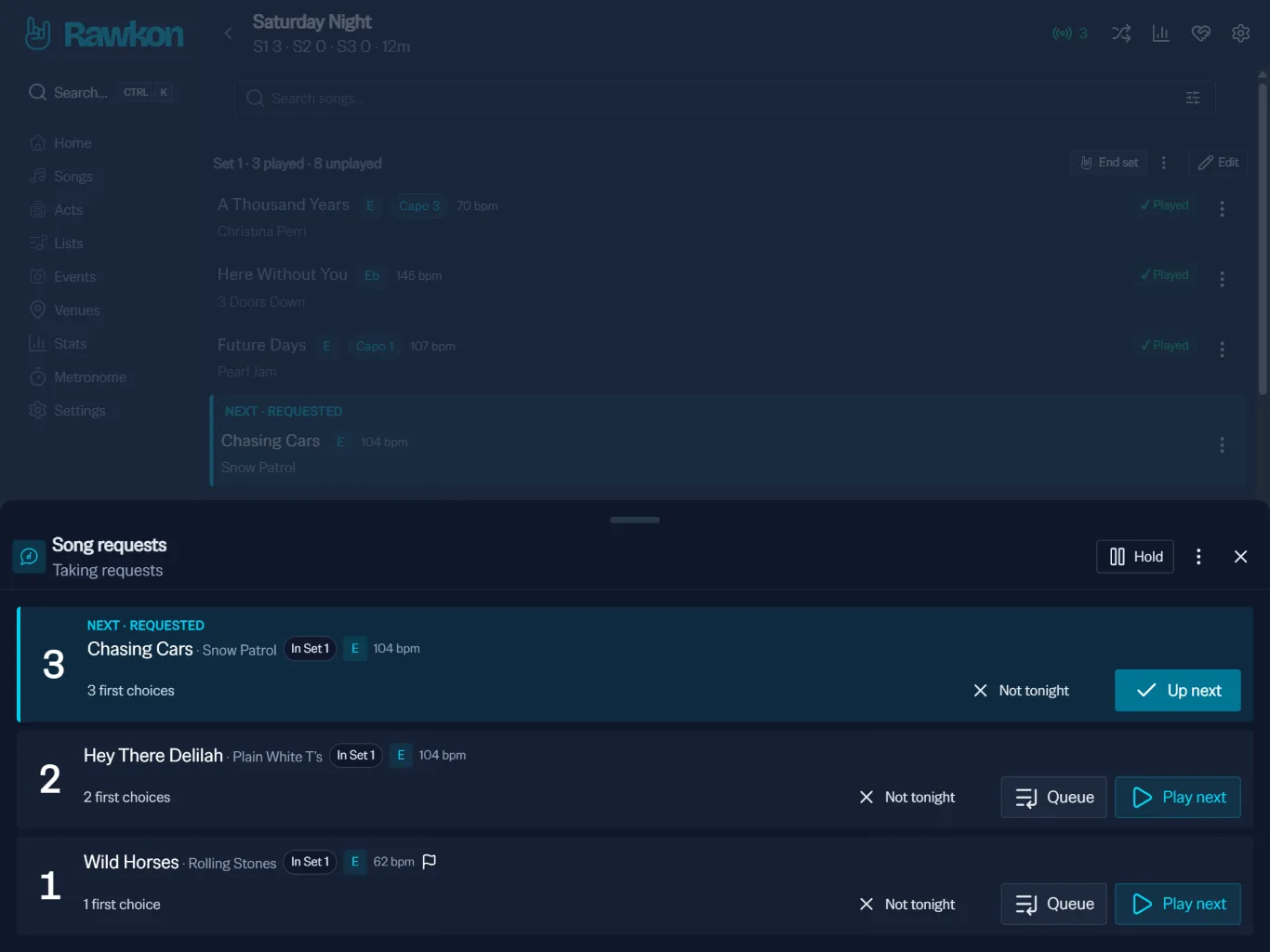Click the Acts icon in the sidebar
The image size is (1270, 952).
[x=37, y=209]
